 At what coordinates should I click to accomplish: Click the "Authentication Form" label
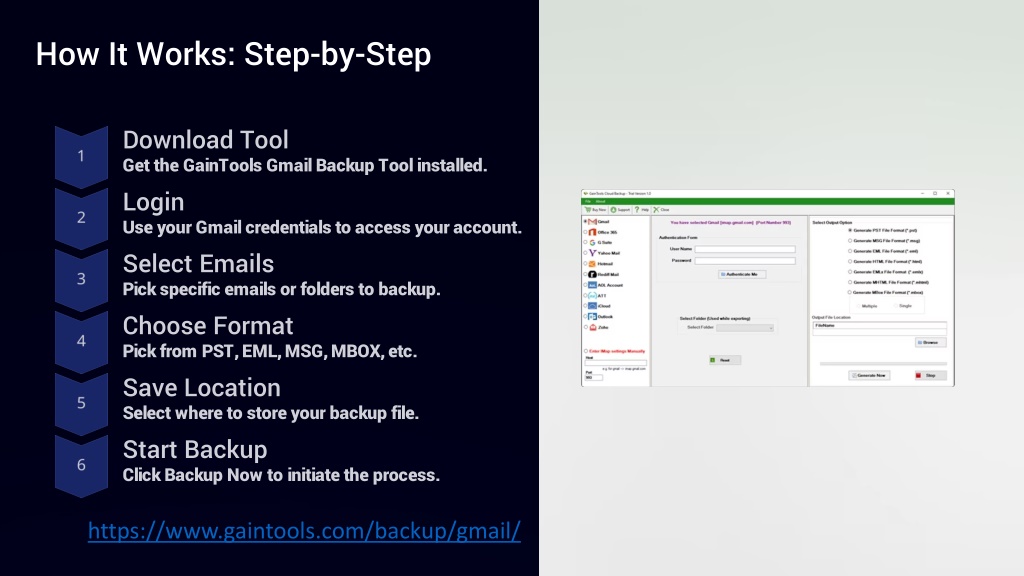point(678,238)
